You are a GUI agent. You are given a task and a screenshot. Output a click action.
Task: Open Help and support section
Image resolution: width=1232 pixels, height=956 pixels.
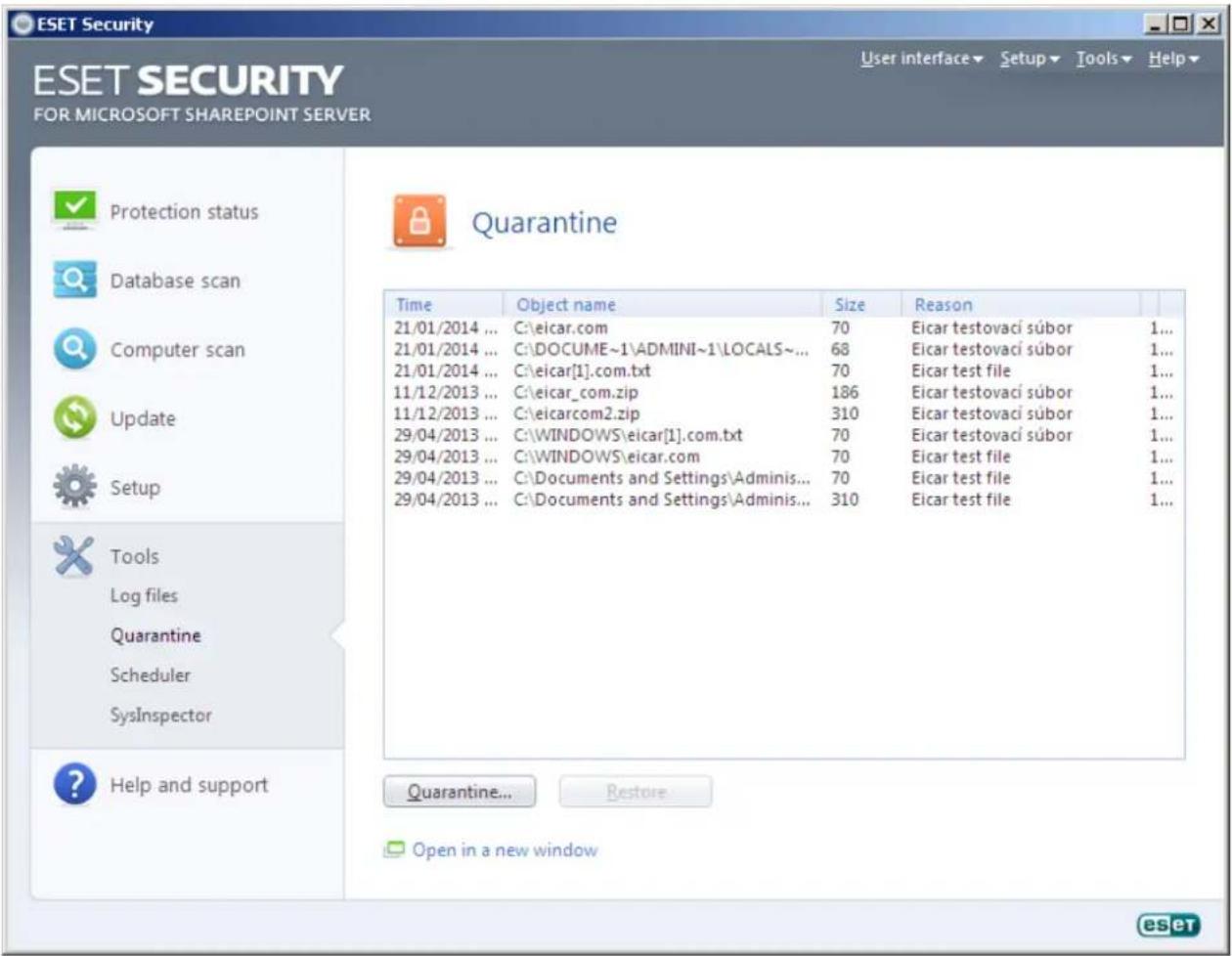[x=189, y=786]
